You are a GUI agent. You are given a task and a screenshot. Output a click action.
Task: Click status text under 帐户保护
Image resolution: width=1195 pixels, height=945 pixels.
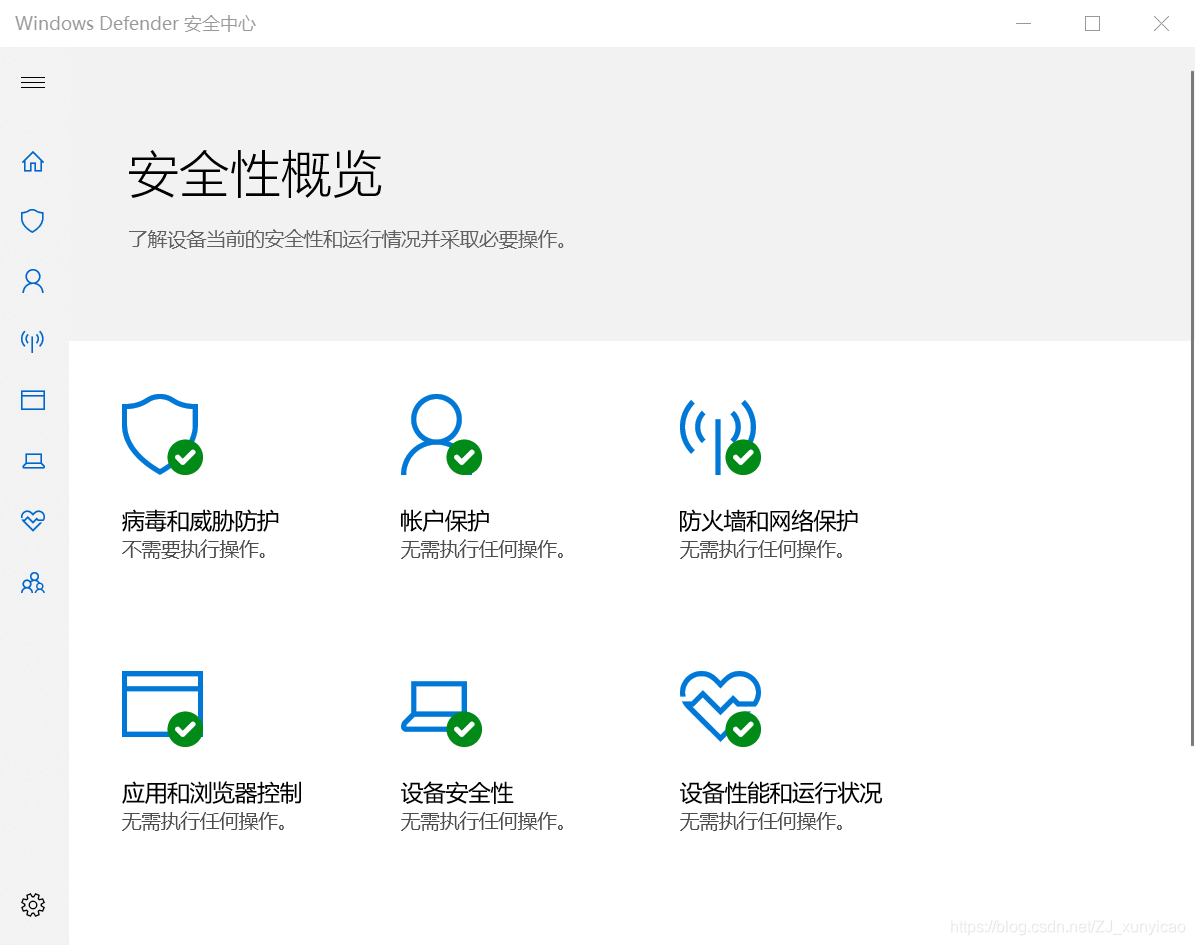[x=483, y=549]
